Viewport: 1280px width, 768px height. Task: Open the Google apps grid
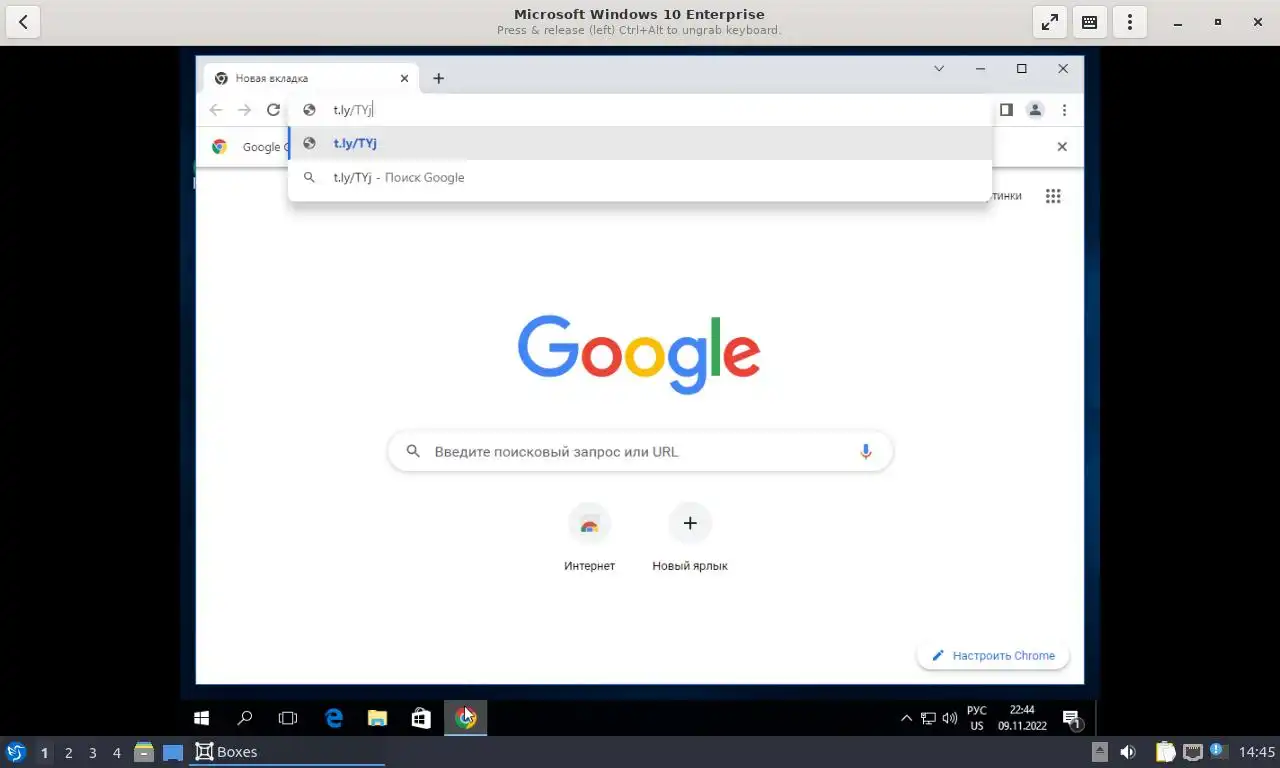click(x=1053, y=196)
